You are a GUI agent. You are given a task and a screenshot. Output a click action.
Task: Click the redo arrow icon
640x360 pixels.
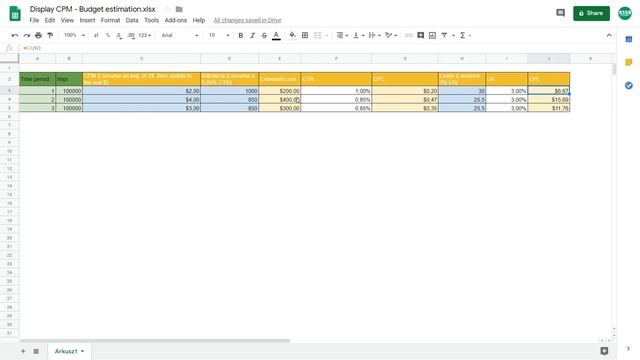point(27,36)
